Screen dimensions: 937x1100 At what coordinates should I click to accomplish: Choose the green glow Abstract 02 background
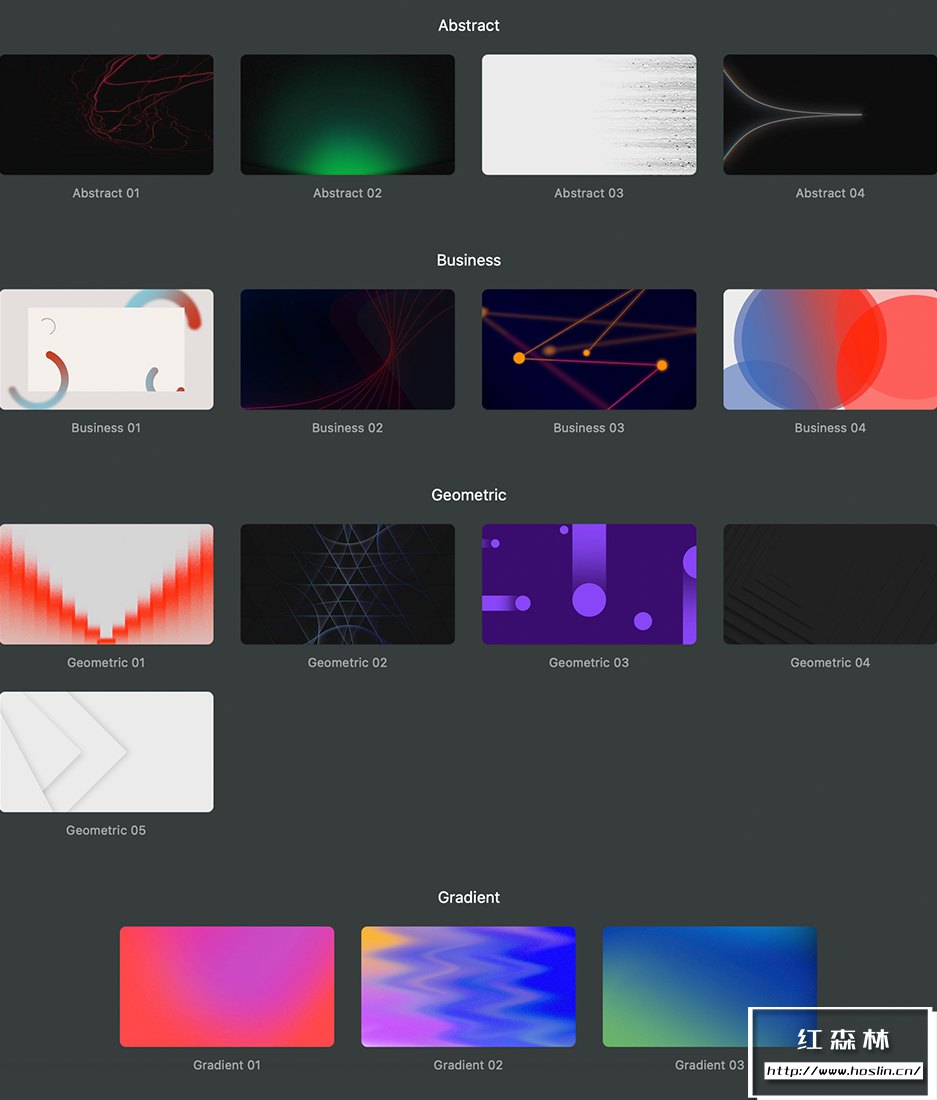[347, 115]
